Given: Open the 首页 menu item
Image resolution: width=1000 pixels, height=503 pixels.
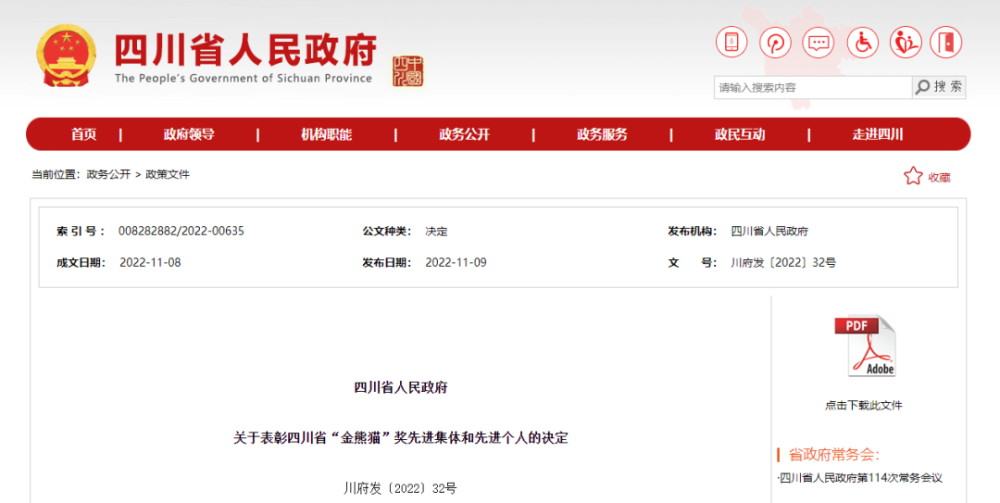Looking at the screenshot, I should [84, 135].
